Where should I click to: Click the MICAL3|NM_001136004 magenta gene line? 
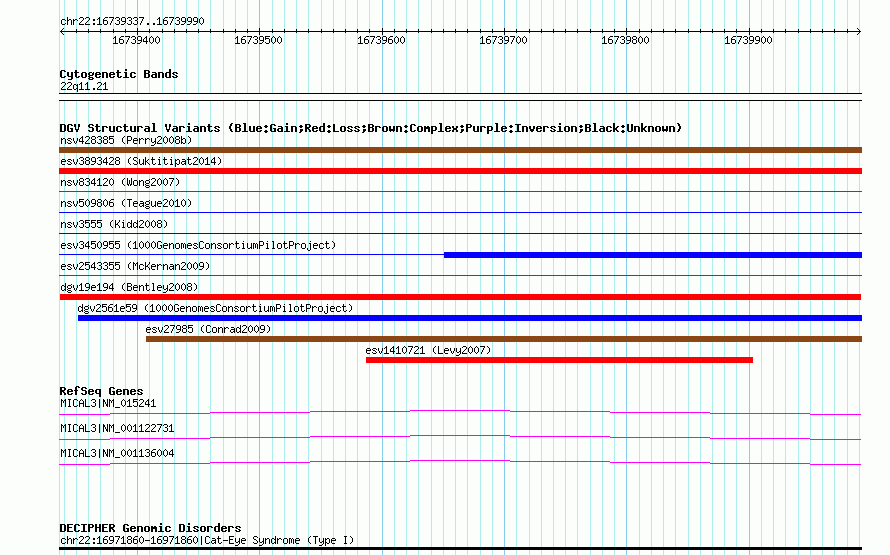(x=460, y=462)
